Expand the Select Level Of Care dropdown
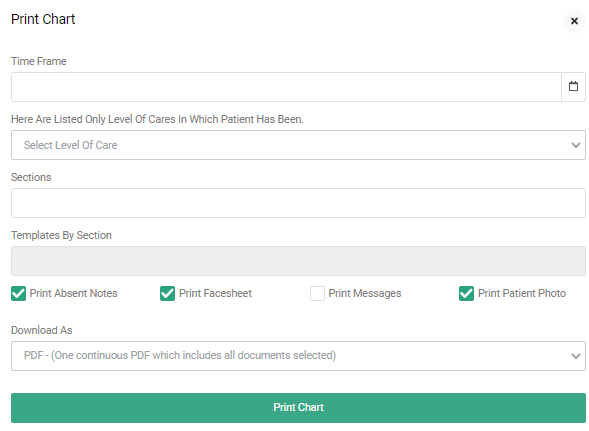Viewport: 589px width, 431px height. pyautogui.click(x=298, y=145)
